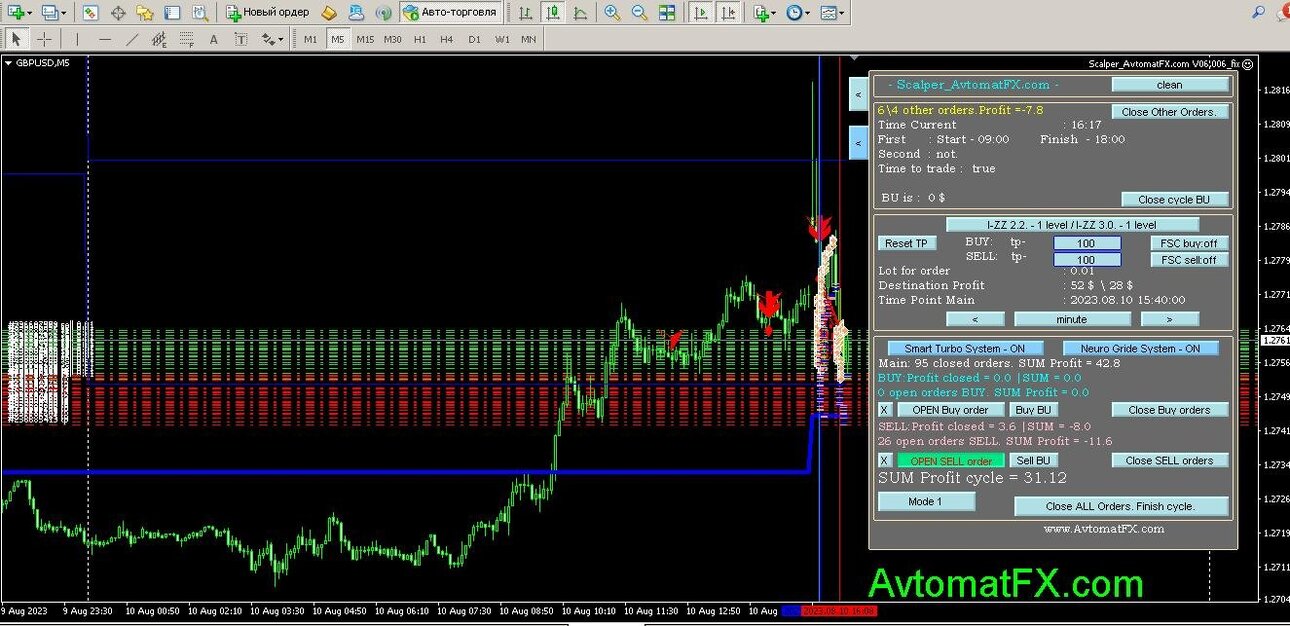Click triangle next to GBPUSD,M5 title
Screen dimensions: 1290x626
coord(9,63)
